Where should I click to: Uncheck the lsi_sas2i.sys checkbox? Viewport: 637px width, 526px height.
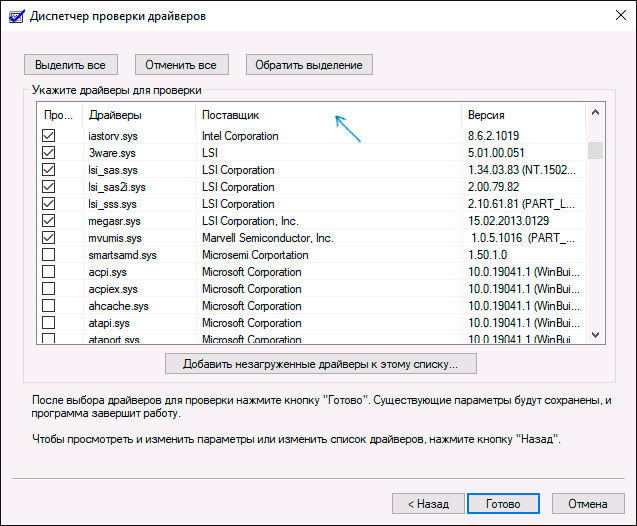point(49,186)
